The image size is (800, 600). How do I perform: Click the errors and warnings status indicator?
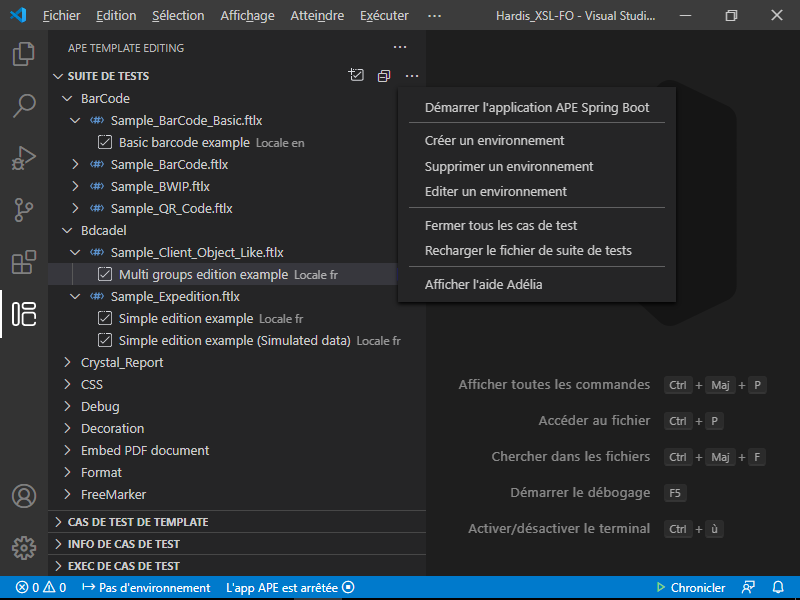[x=41, y=588]
